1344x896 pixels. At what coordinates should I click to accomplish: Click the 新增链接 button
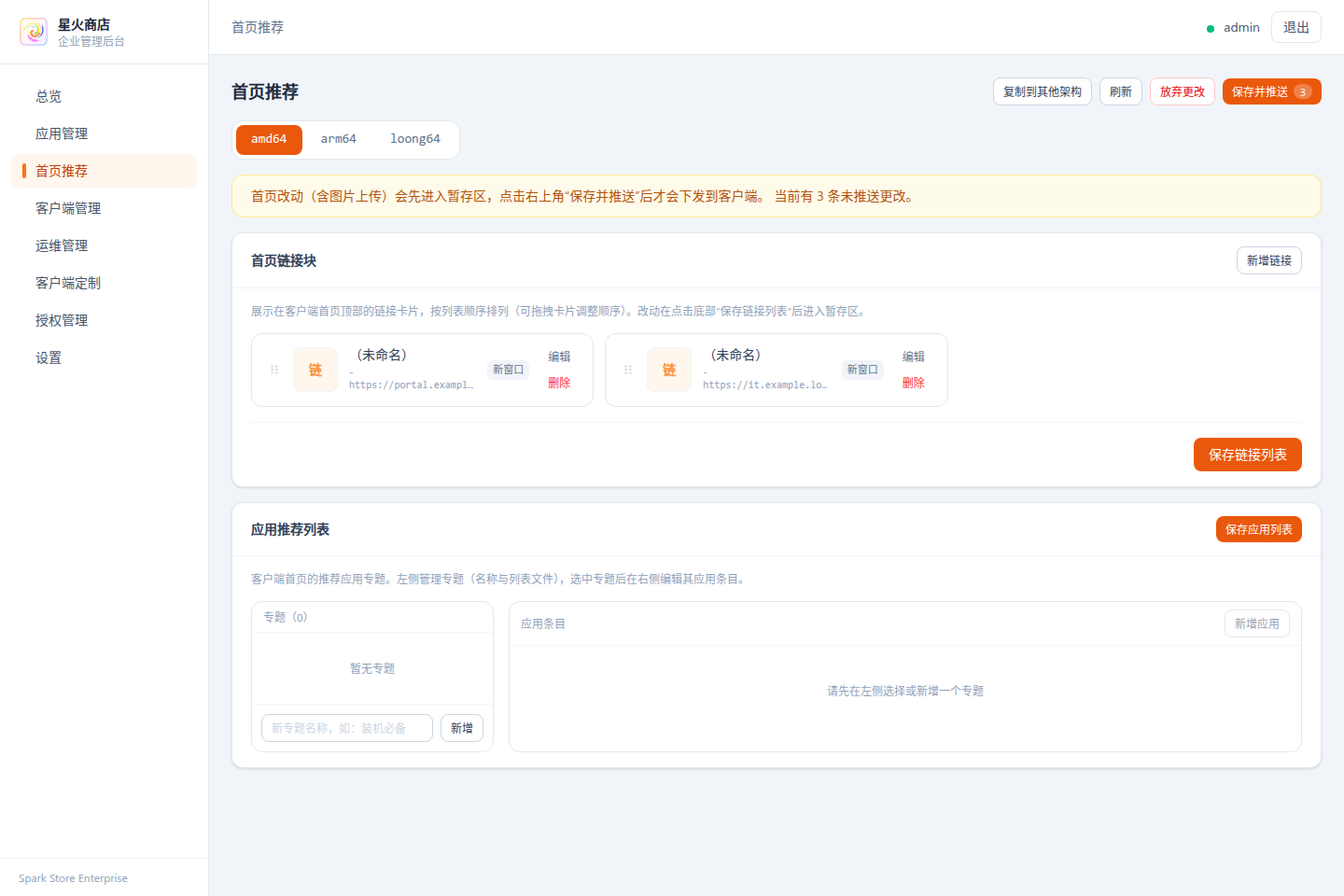pos(1269,260)
